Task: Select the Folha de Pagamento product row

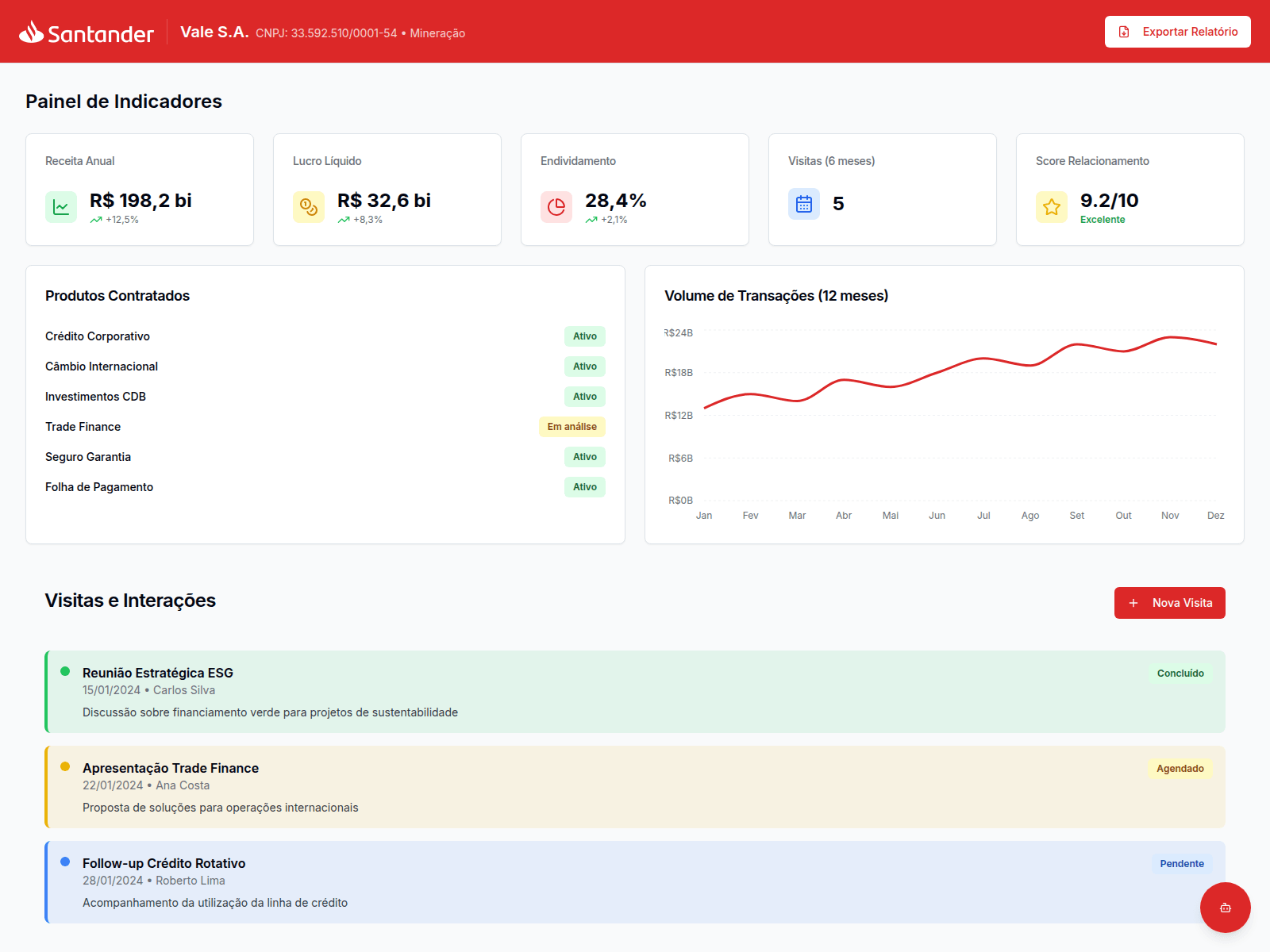Action: pos(325,487)
